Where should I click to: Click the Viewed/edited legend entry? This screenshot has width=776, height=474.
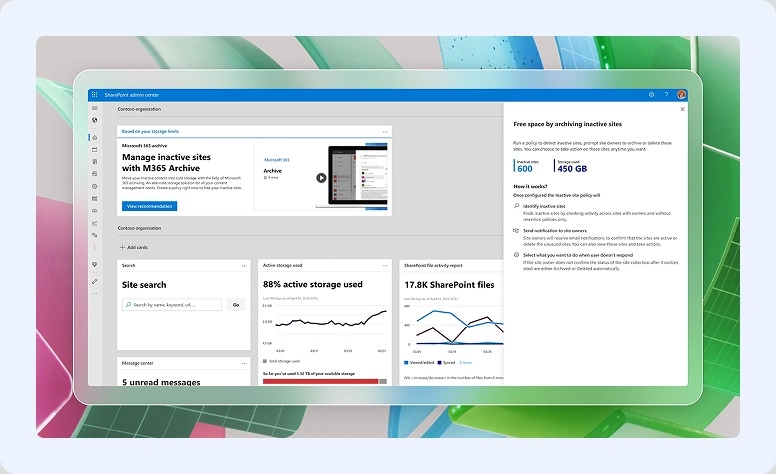click(419, 363)
